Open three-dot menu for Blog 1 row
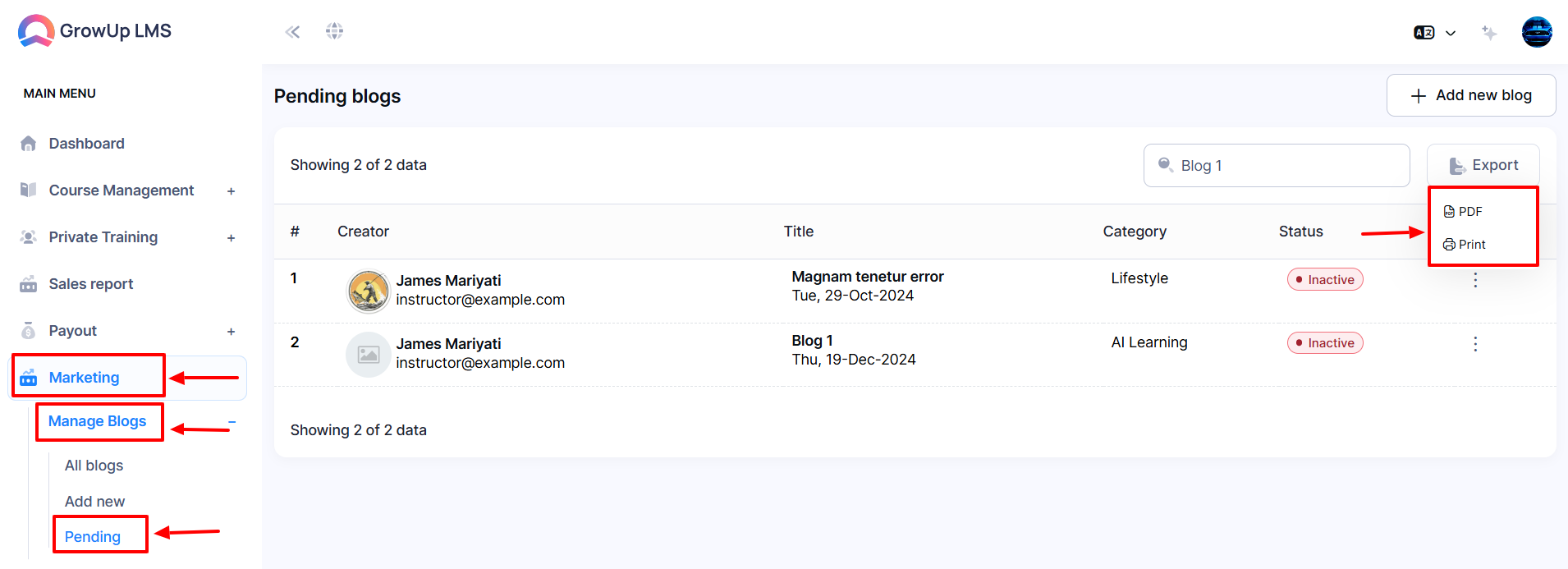The width and height of the screenshot is (1568, 569). pyautogui.click(x=1475, y=344)
